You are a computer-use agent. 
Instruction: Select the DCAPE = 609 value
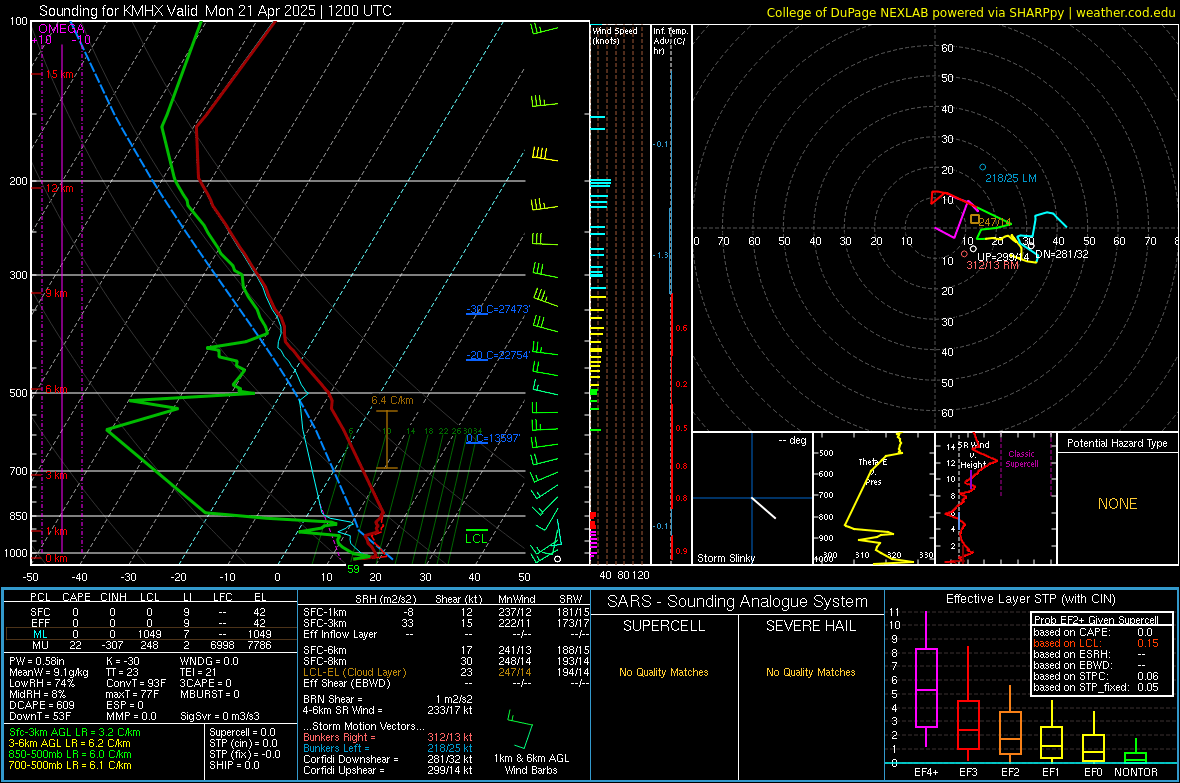[x=42, y=705]
